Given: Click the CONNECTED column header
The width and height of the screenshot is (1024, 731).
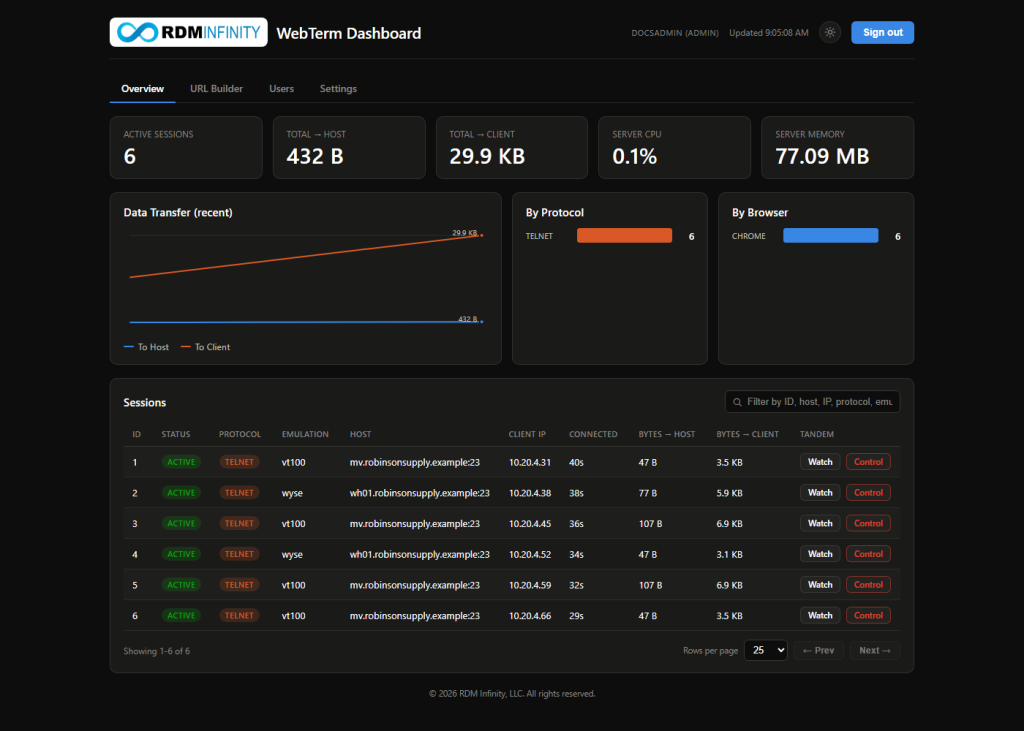Looking at the screenshot, I should coord(593,434).
